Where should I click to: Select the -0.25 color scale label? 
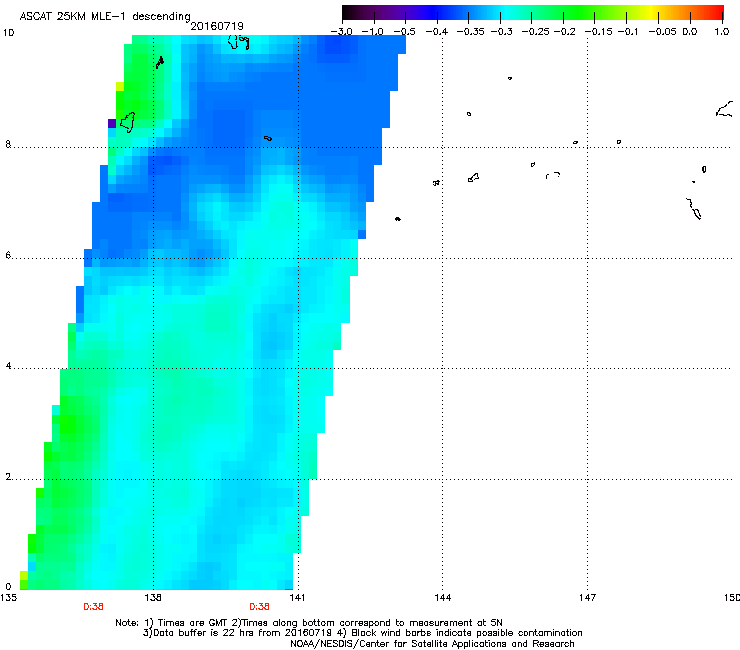pyautogui.click(x=536, y=32)
